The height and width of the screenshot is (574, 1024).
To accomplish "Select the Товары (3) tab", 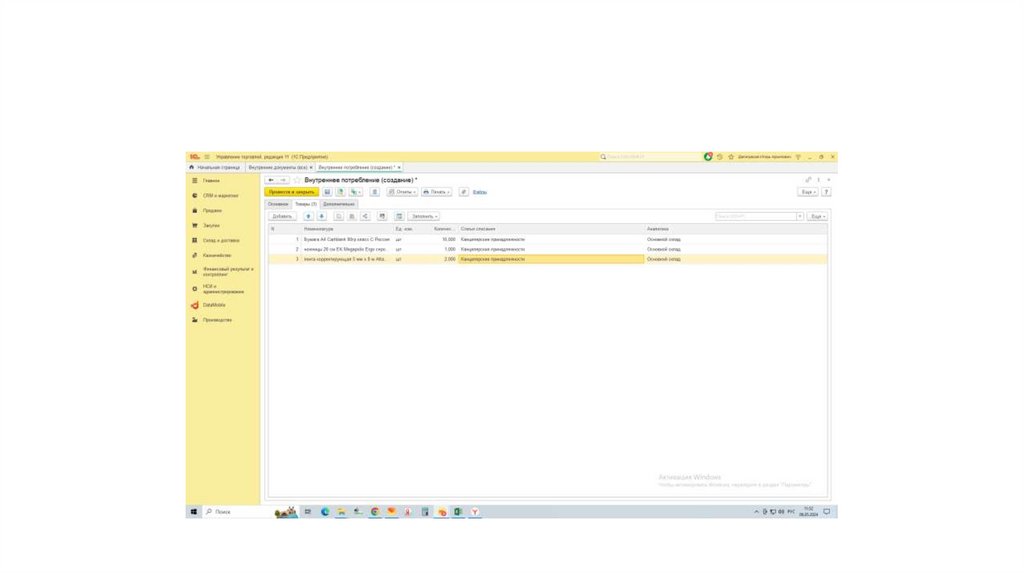I will click(306, 204).
